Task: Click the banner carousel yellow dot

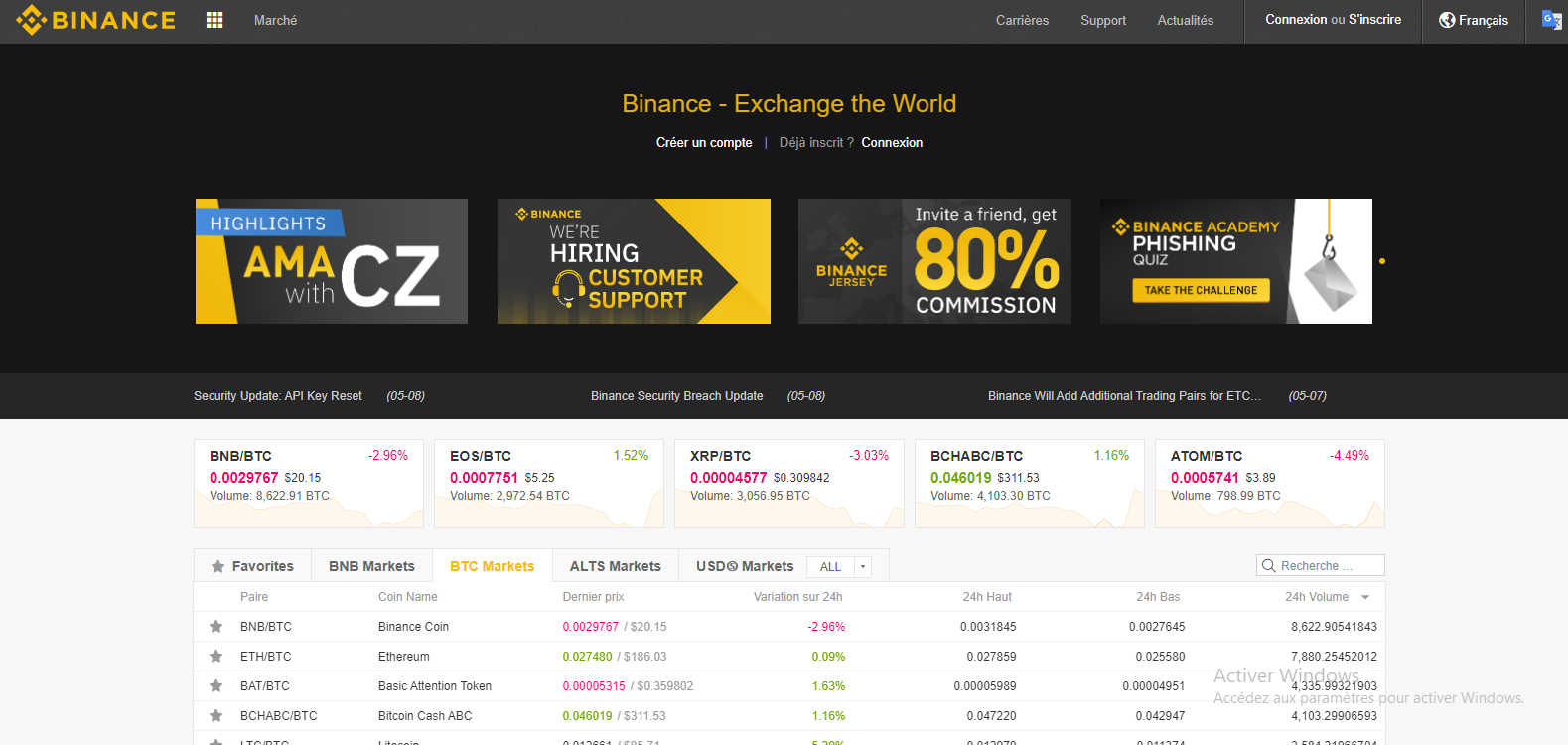Action: (1382, 261)
